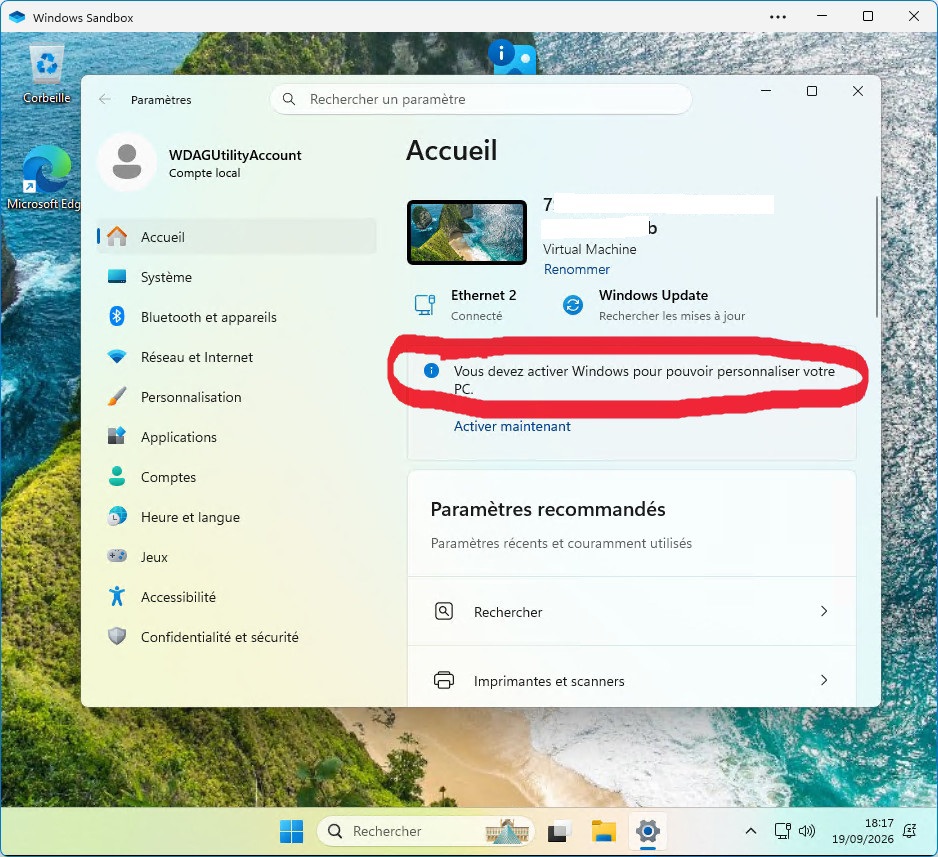Click the Virtual Machine label
This screenshot has height=857, width=938.
click(x=589, y=249)
